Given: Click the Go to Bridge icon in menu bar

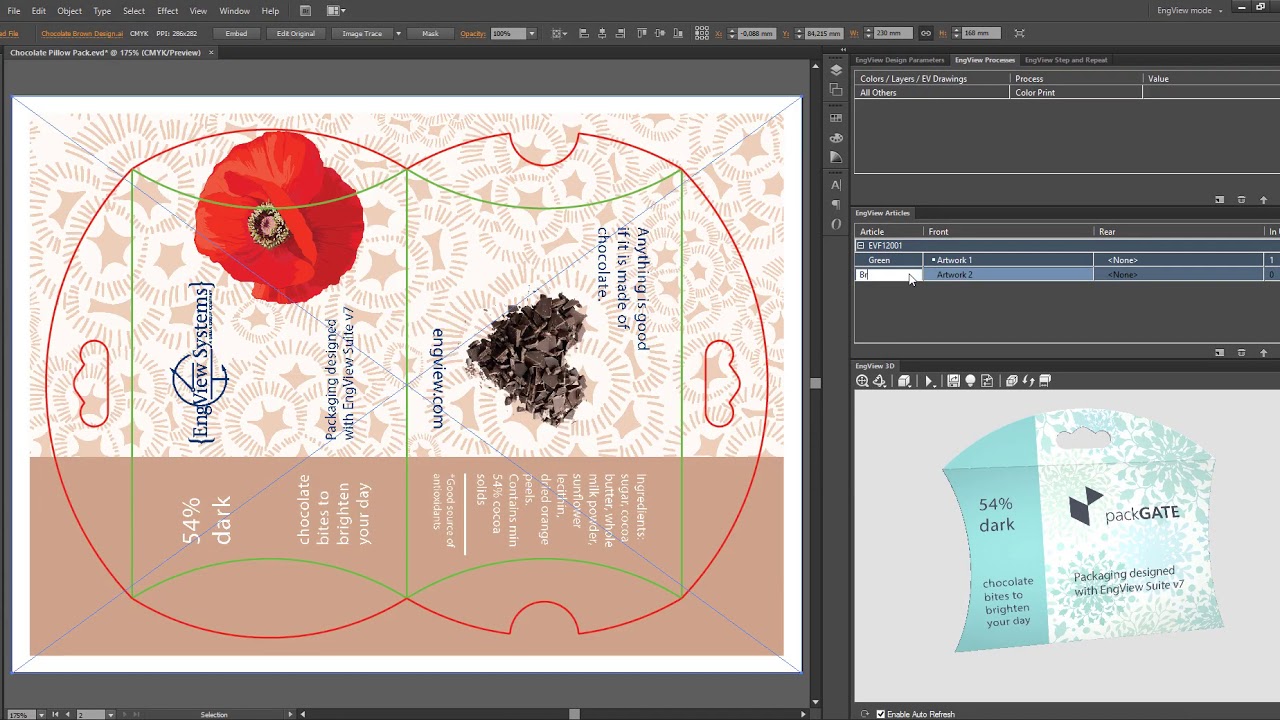Looking at the screenshot, I should tap(305, 11).
